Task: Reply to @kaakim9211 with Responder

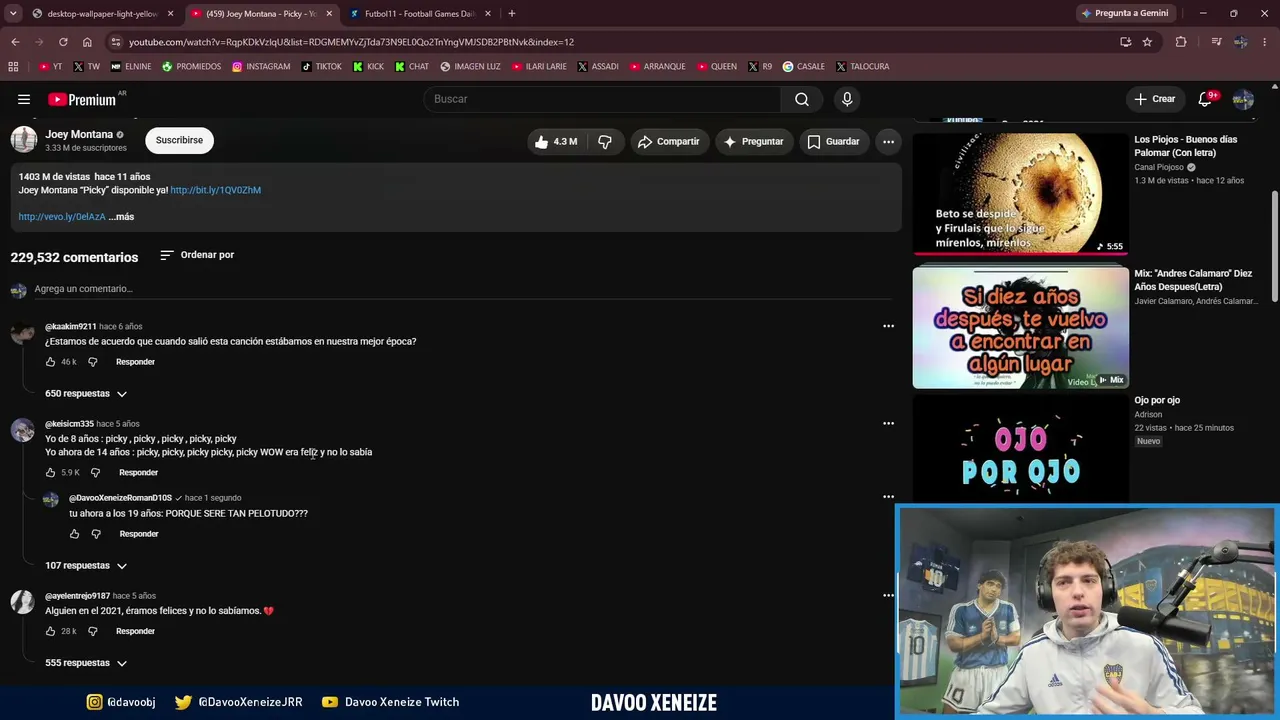Action: point(135,362)
